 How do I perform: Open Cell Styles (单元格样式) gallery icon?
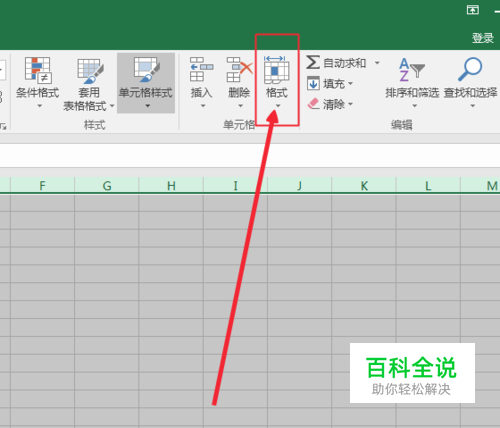146,70
